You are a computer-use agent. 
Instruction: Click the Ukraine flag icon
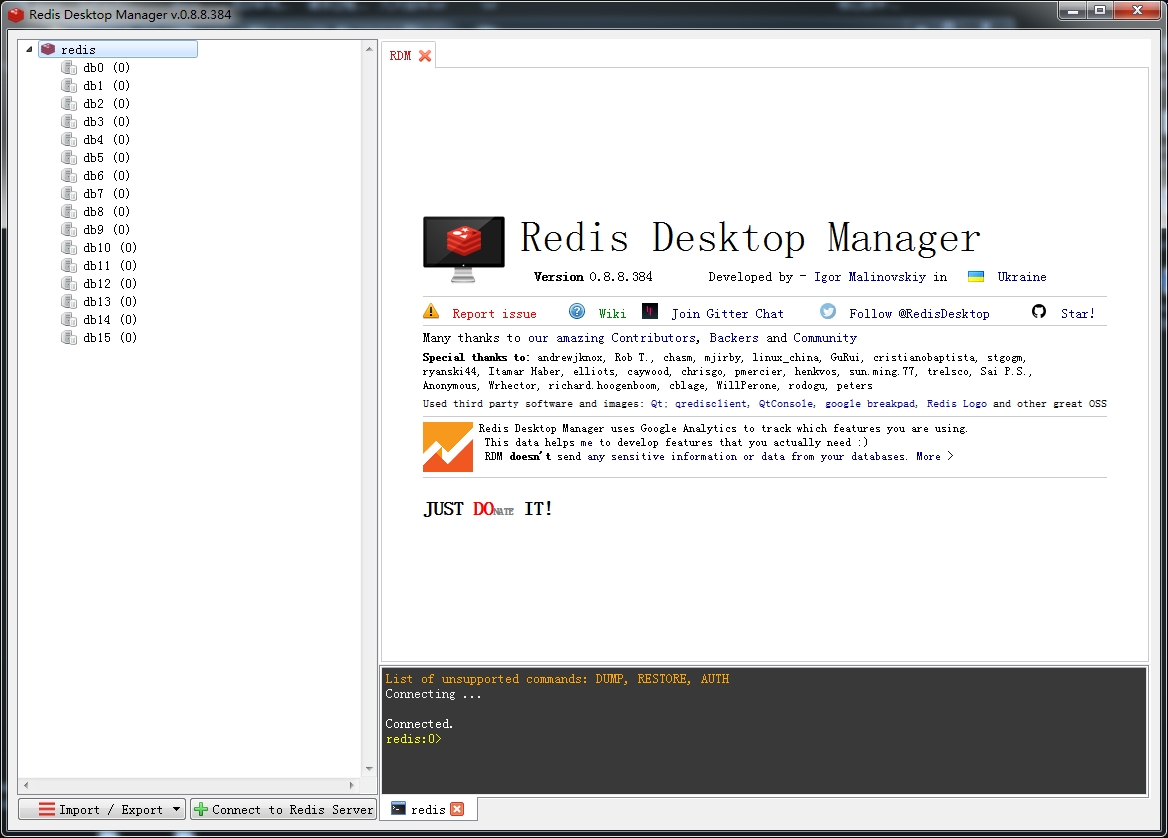[x=976, y=276]
